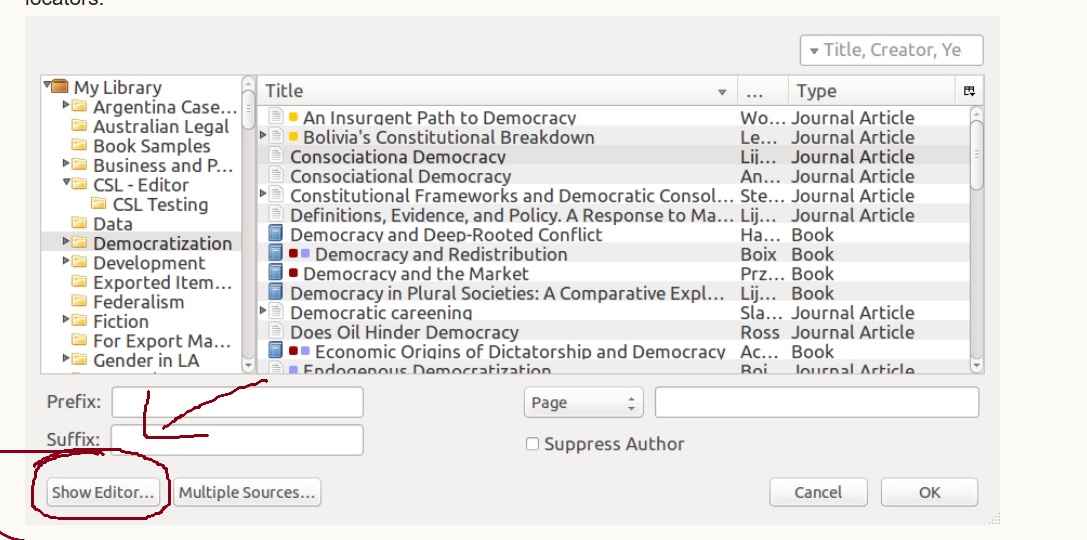This screenshot has width=1087, height=540.
Task: Click the column picker icon in table header
Action: tap(969, 91)
